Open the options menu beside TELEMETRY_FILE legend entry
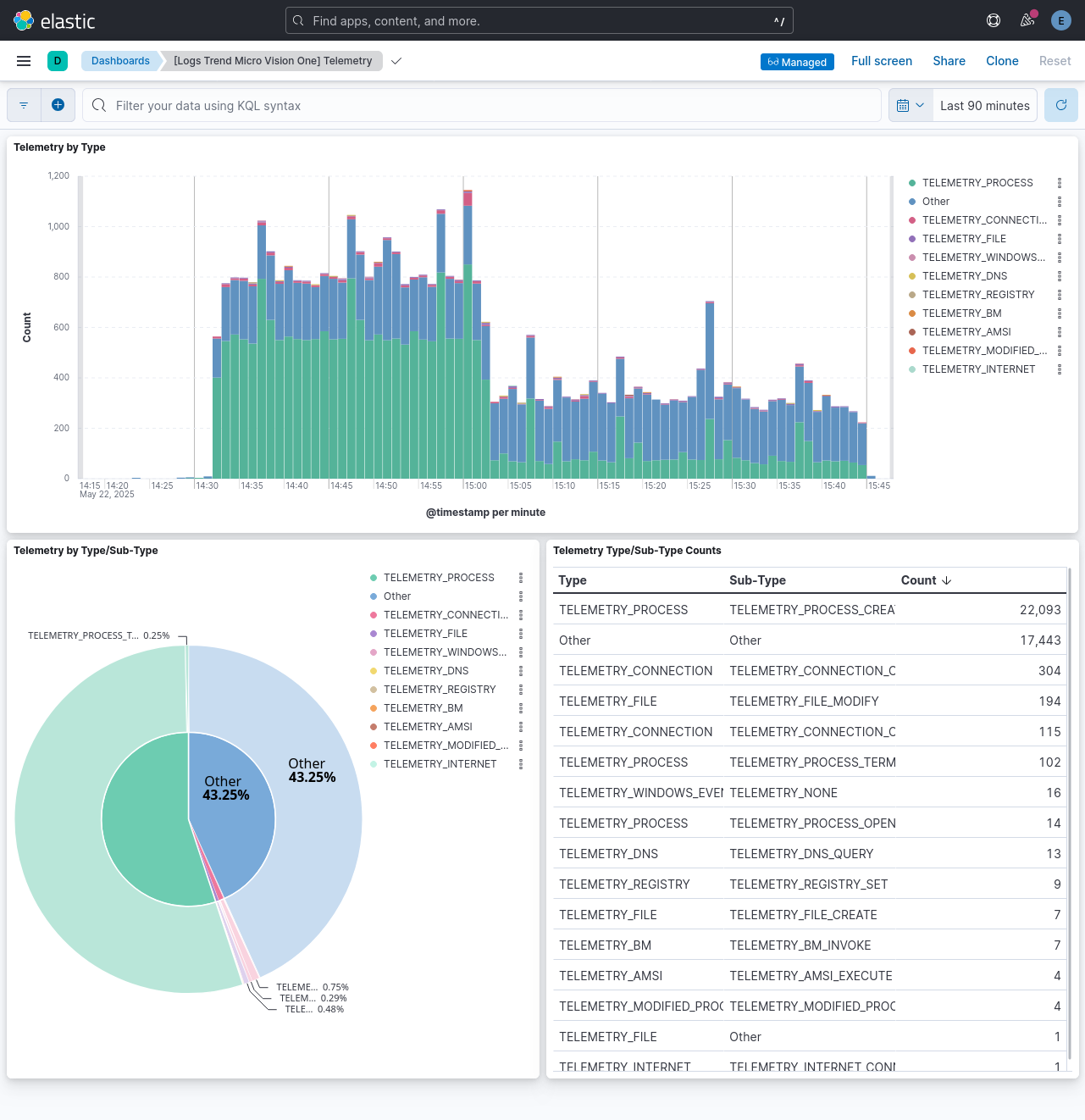The height and width of the screenshot is (1120, 1085). point(1060,238)
